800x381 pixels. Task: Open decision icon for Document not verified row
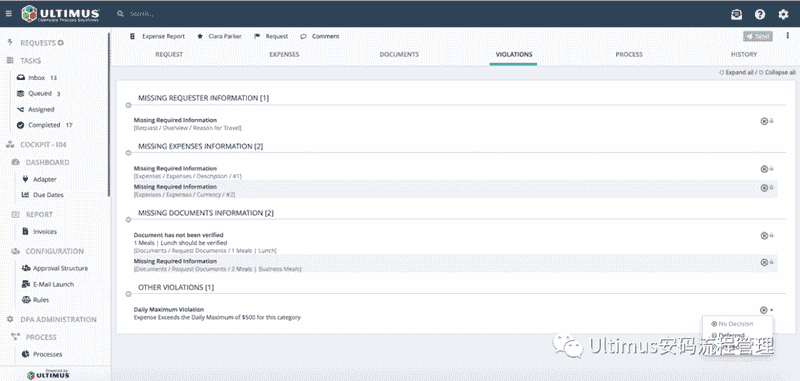tap(764, 236)
